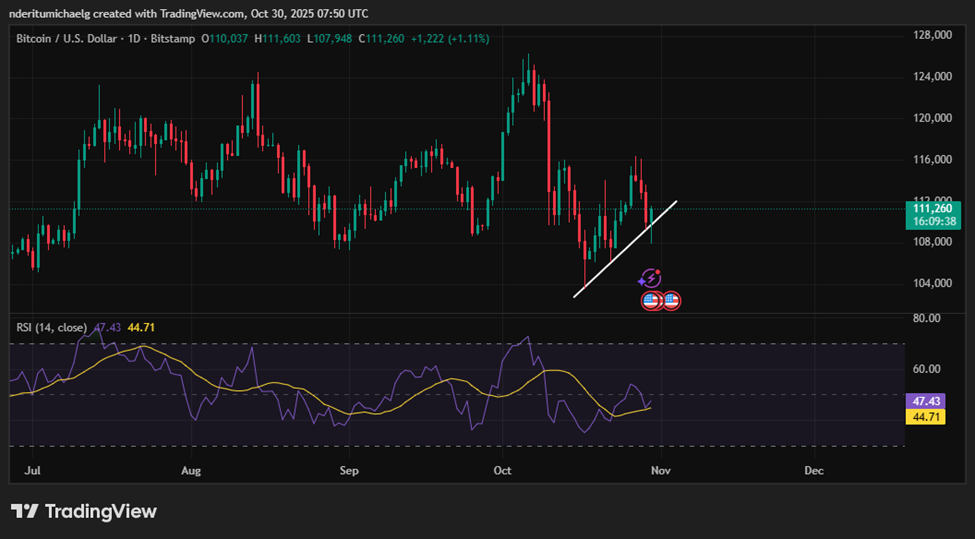Image resolution: width=975 pixels, height=539 pixels.
Task: Click the 1D interval label in chart legend
Action: click(x=134, y=39)
